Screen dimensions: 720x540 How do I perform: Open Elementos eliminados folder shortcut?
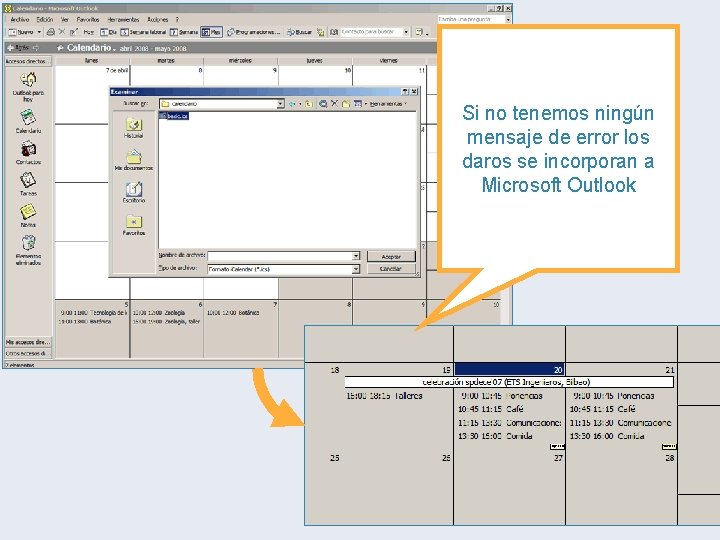28,250
